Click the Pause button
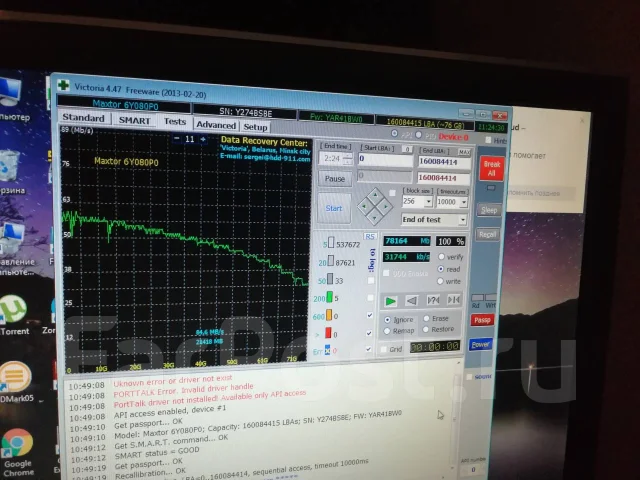 335,179
